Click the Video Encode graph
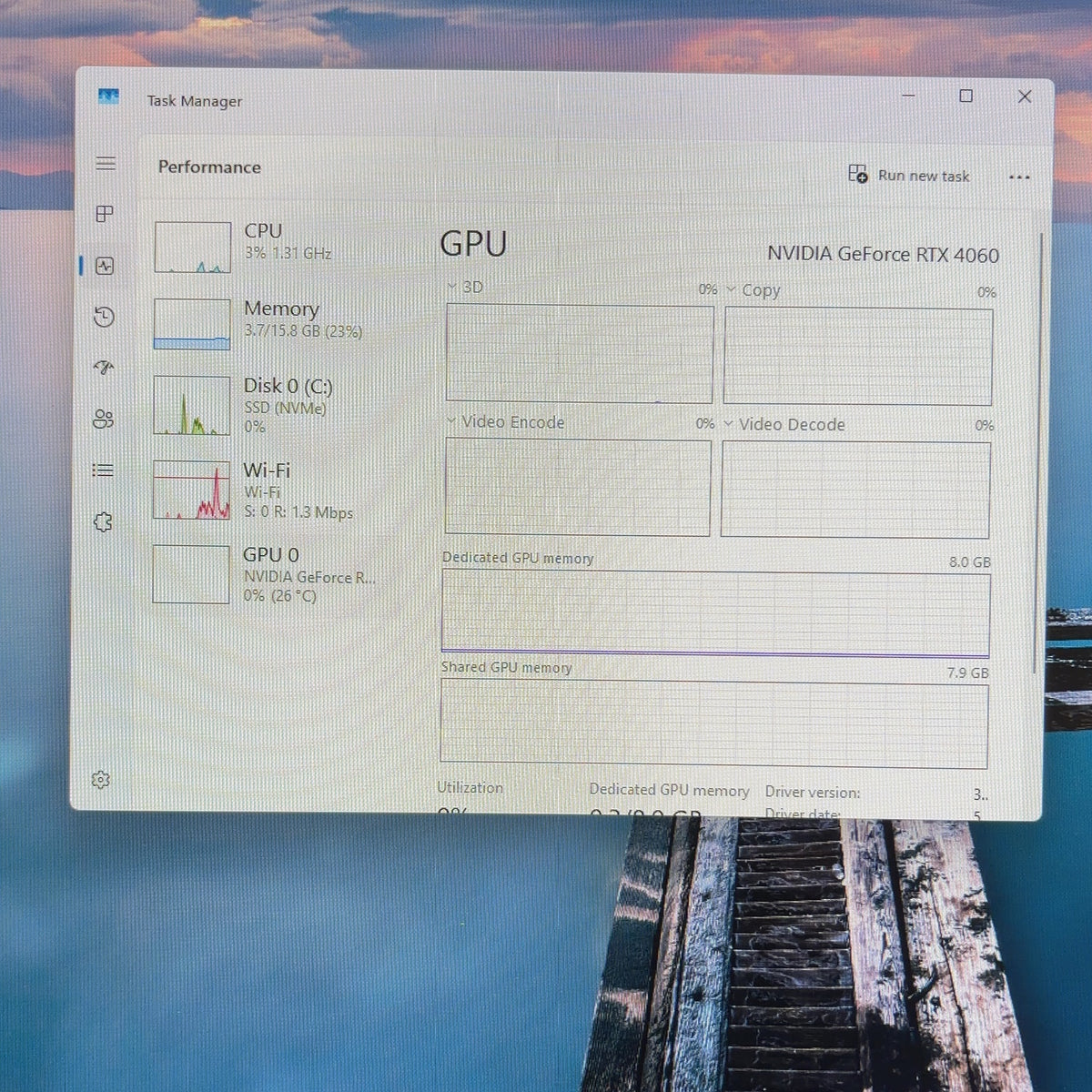The image size is (1092, 1092). 578,487
